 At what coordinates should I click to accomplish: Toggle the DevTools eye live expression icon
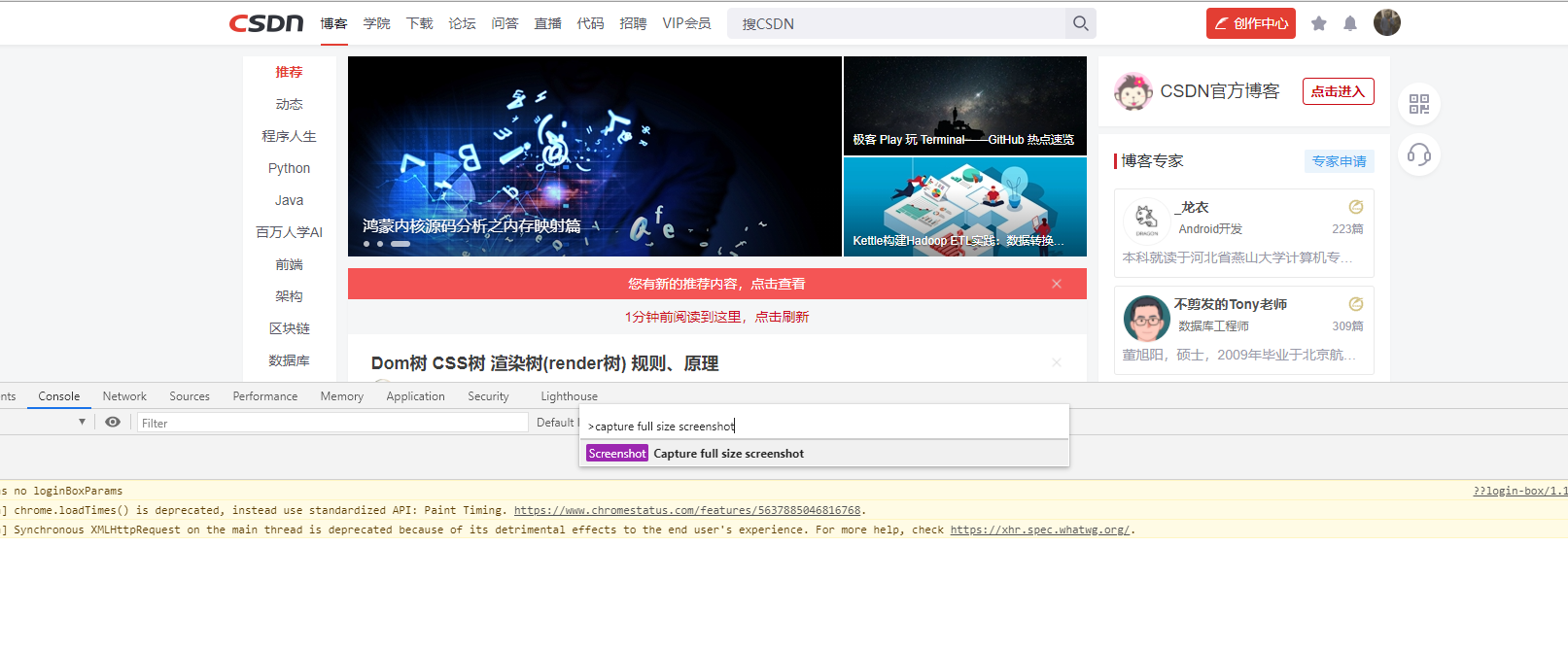pyautogui.click(x=113, y=422)
